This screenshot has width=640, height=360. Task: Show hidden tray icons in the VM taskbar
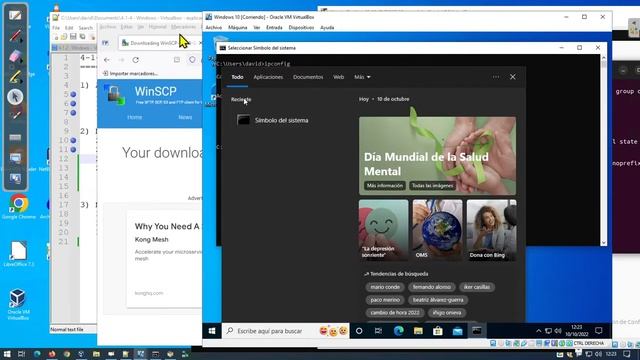point(538,331)
